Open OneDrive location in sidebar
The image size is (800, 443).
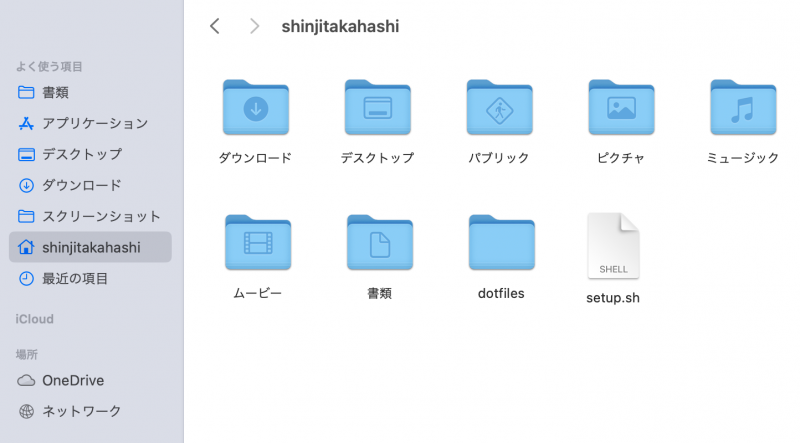(x=72, y=380)
